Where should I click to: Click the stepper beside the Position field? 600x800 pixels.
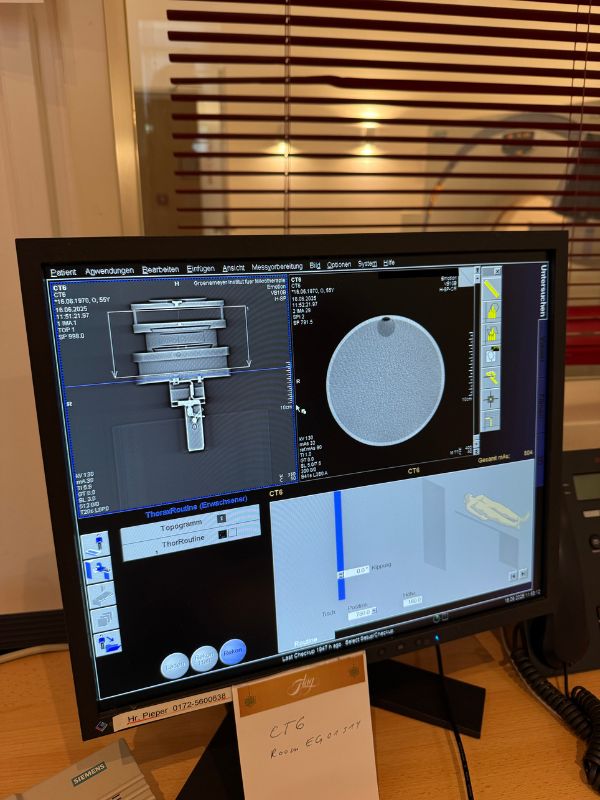pos(374,611)
